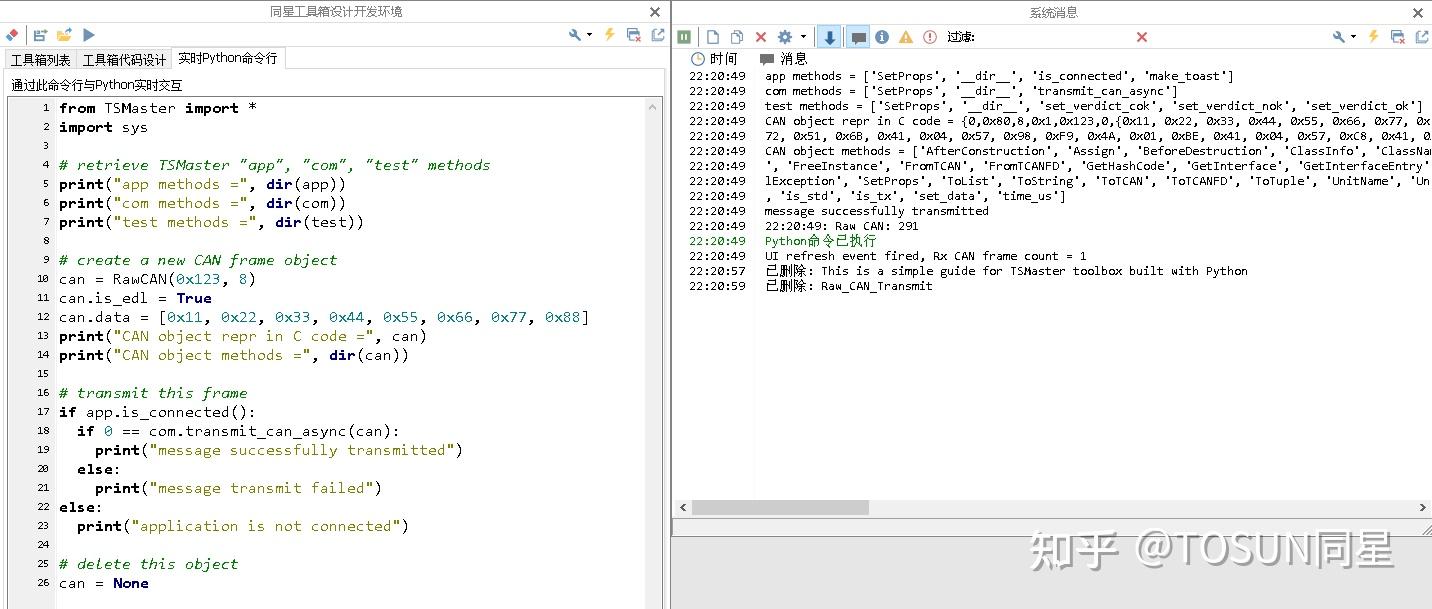
Task: Click the up arrow of code editor scrollbar
Action: click(x=654, y=107)
